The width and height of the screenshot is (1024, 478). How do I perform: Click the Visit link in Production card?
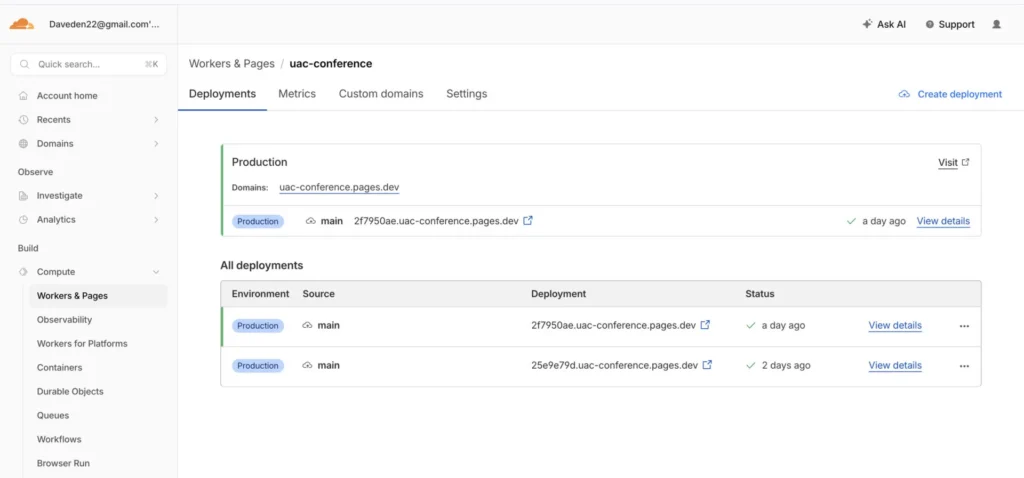(948, 163)
